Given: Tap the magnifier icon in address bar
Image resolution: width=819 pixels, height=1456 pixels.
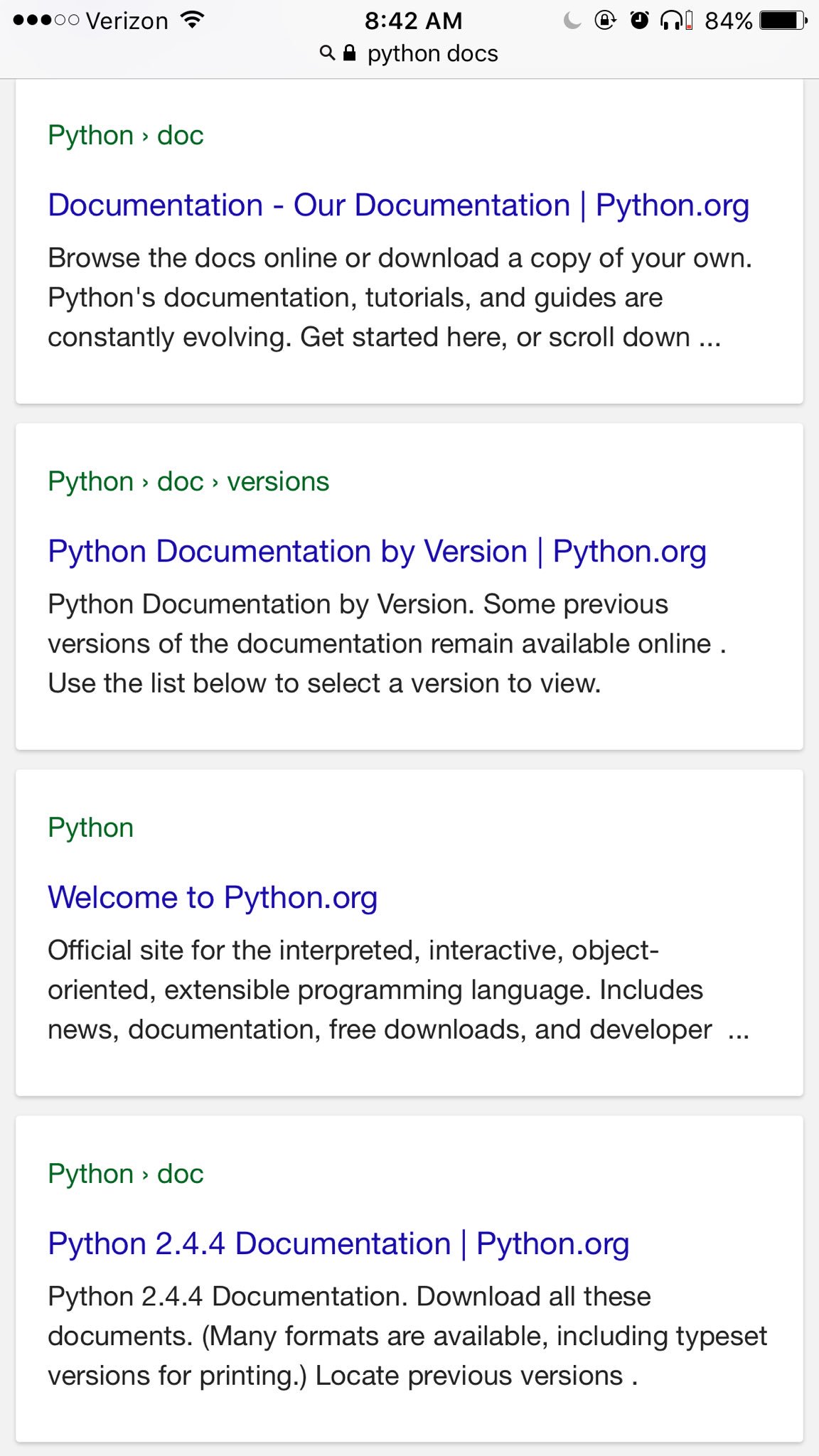Looking at the screenshot, I should [327, 53].
